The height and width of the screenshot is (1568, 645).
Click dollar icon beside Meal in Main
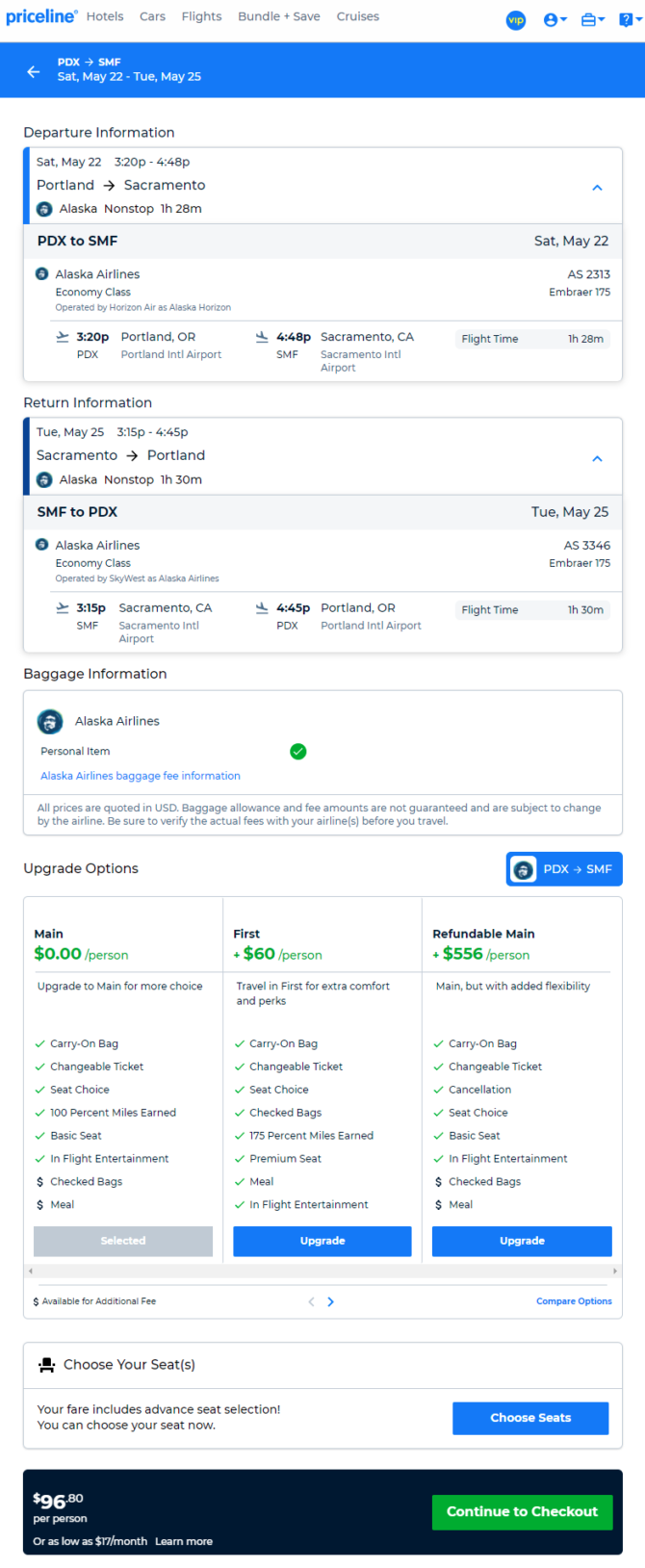click(x=39, y=1205)
